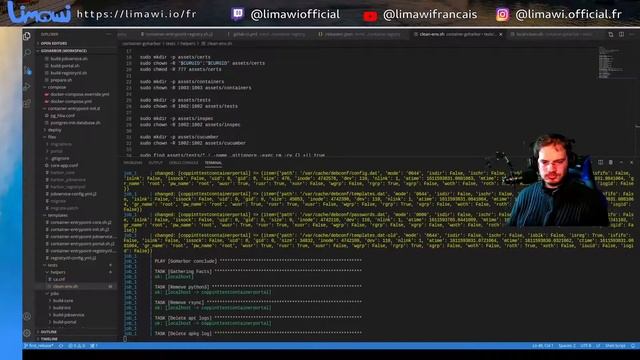Click notifications bell in status bar
Screen dimensions: 640x360
[633, 346]
